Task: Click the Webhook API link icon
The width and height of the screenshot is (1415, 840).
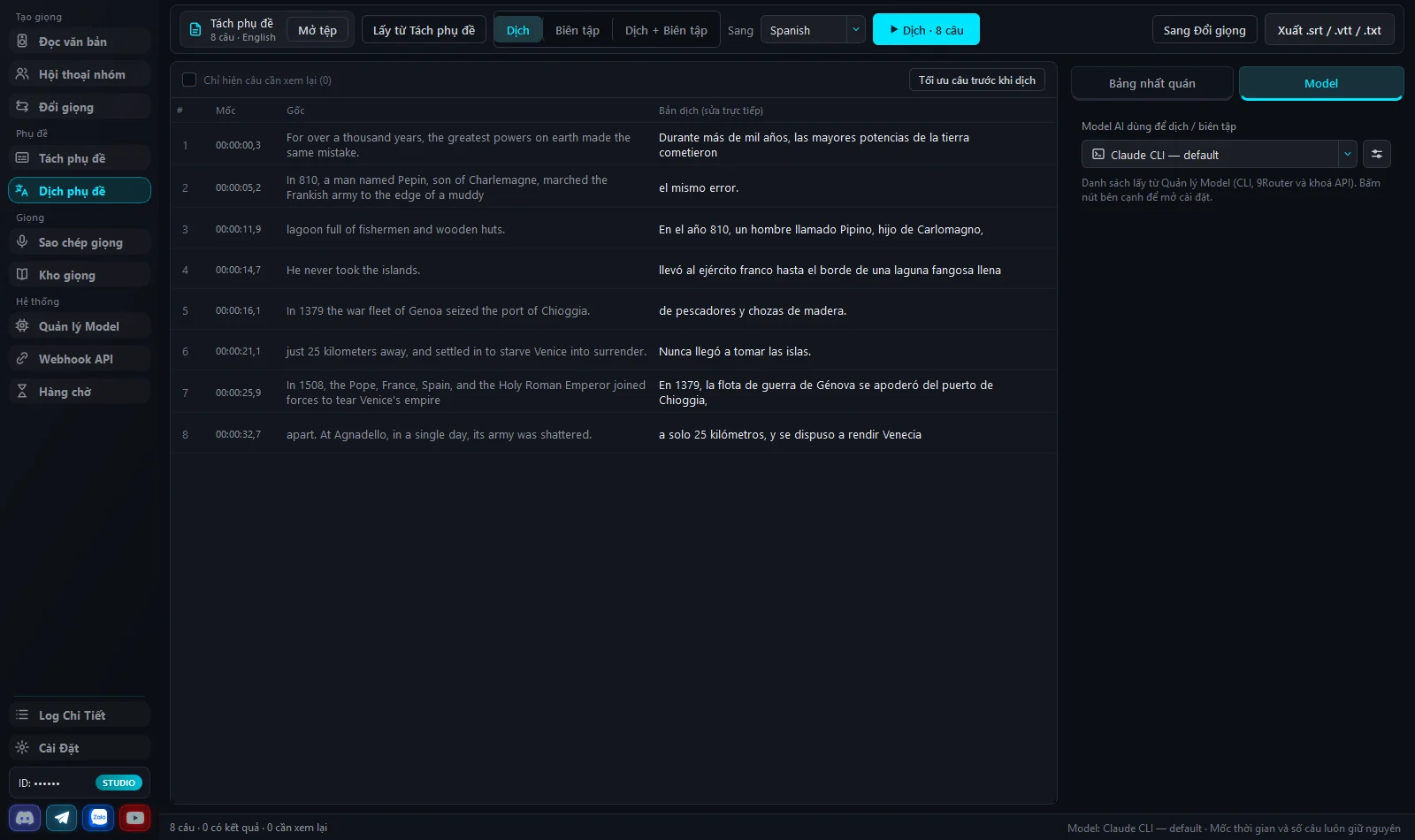Action: (22, 358)
